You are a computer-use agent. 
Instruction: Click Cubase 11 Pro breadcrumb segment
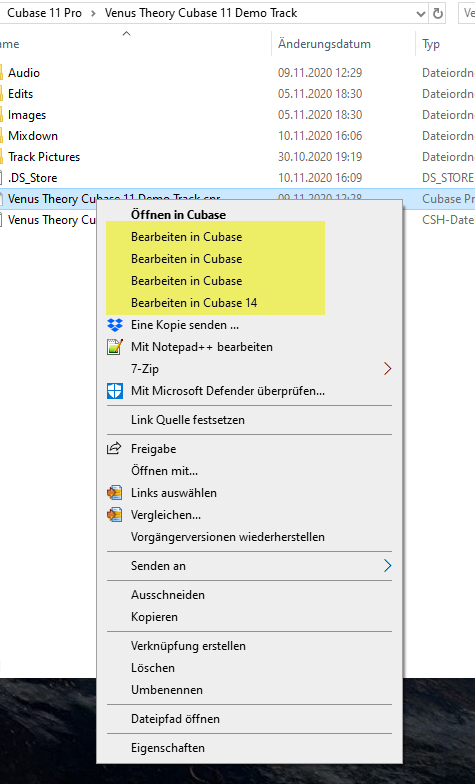pos(44,13)
